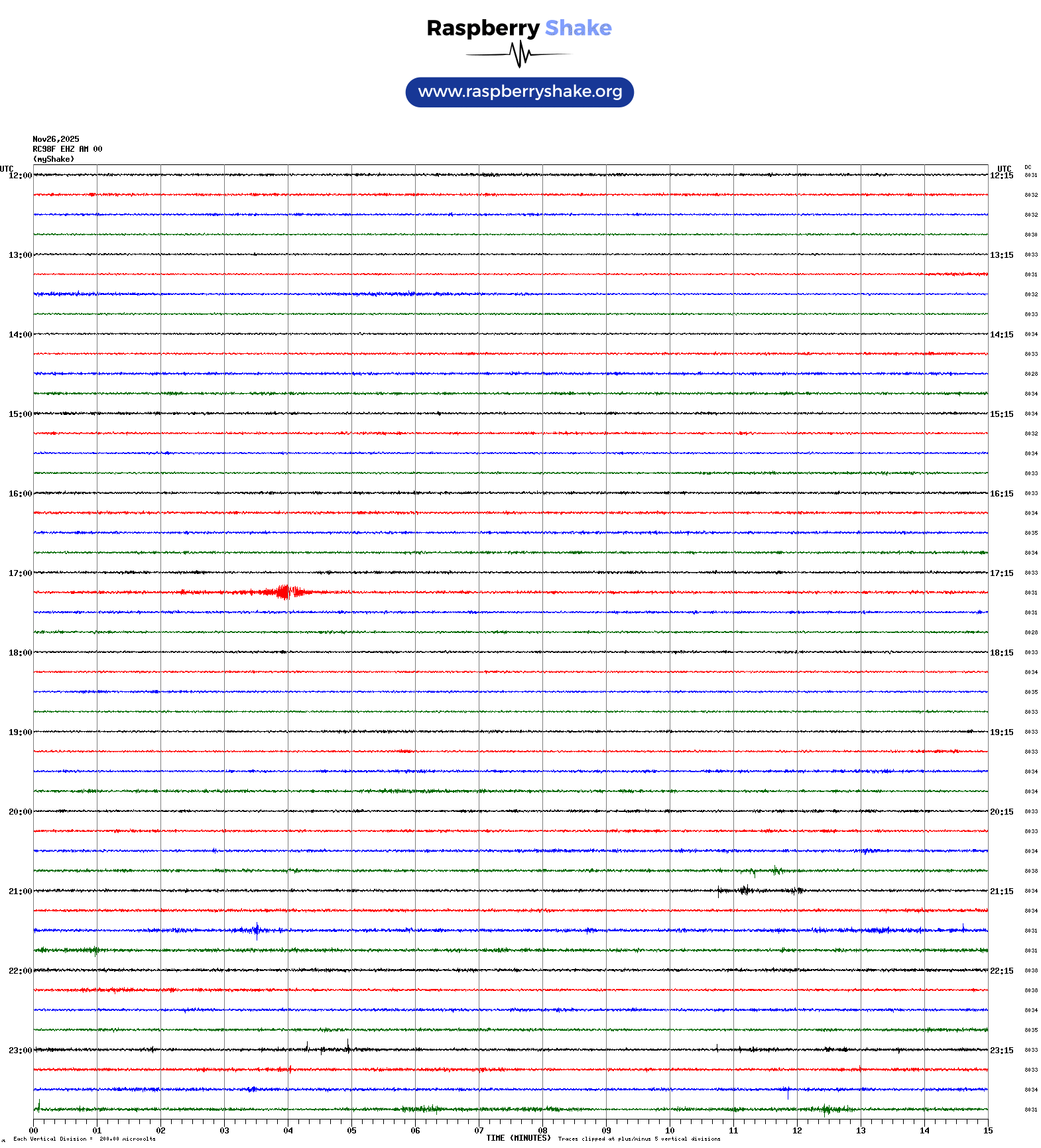Viewport: 1041px width, 1148px height.
Task: Click the Traces clipped note at bottom
Action: [639, 1139]
